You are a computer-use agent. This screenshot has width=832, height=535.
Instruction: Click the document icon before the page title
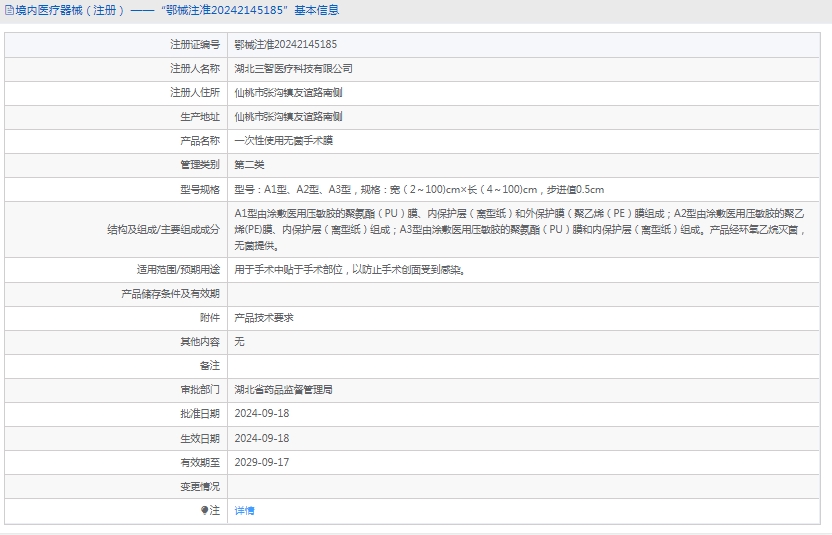point(9,11)
